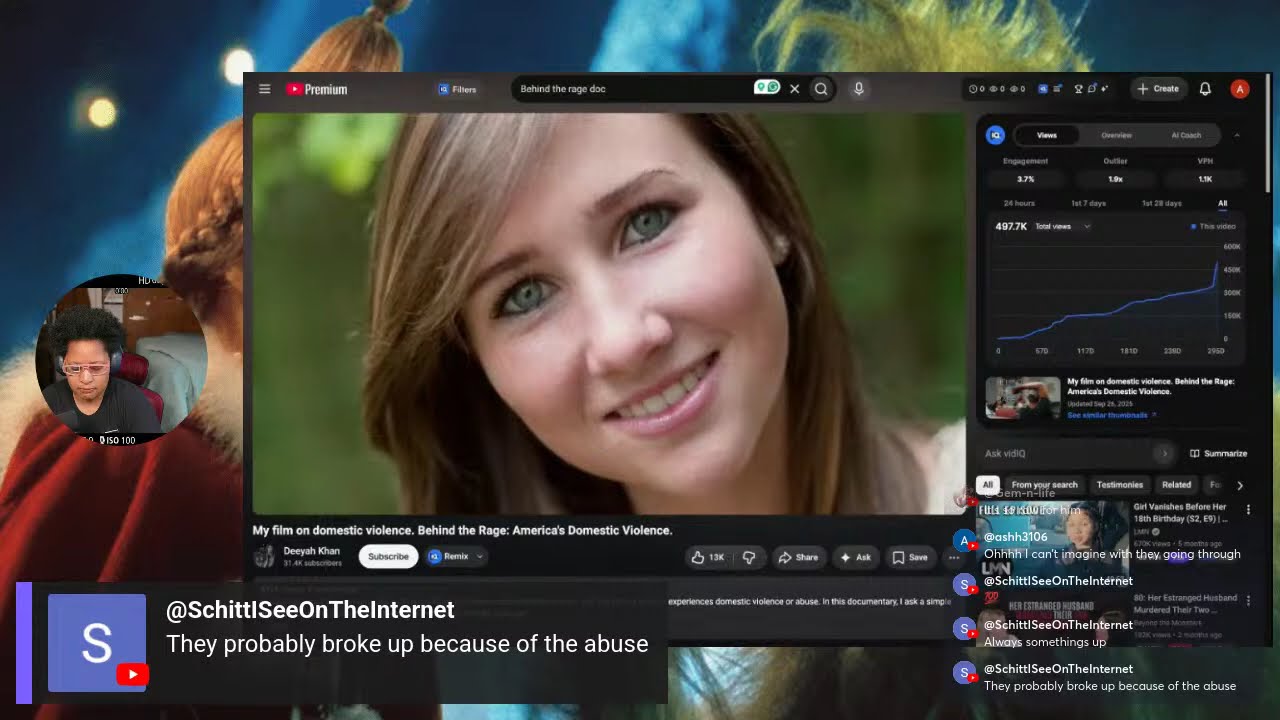Like the video with 13K likes

[x=708, y=557]
